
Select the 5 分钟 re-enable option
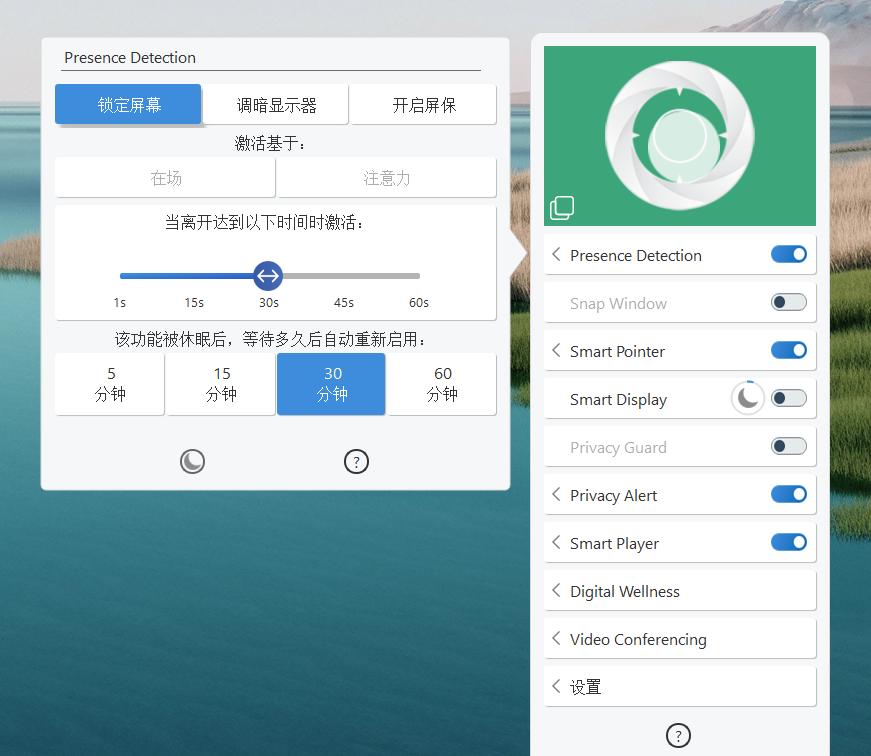click(x=109, y=384)
